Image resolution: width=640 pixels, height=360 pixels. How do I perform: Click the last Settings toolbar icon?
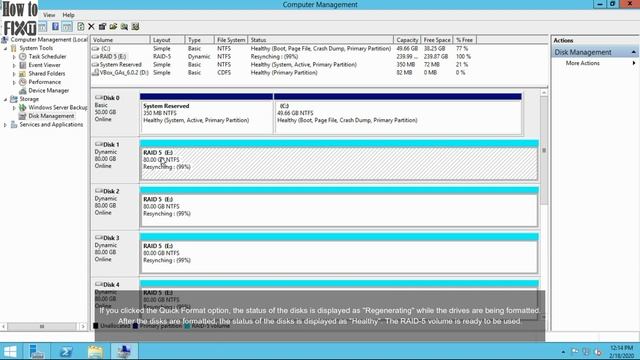[x=136, y=27]
